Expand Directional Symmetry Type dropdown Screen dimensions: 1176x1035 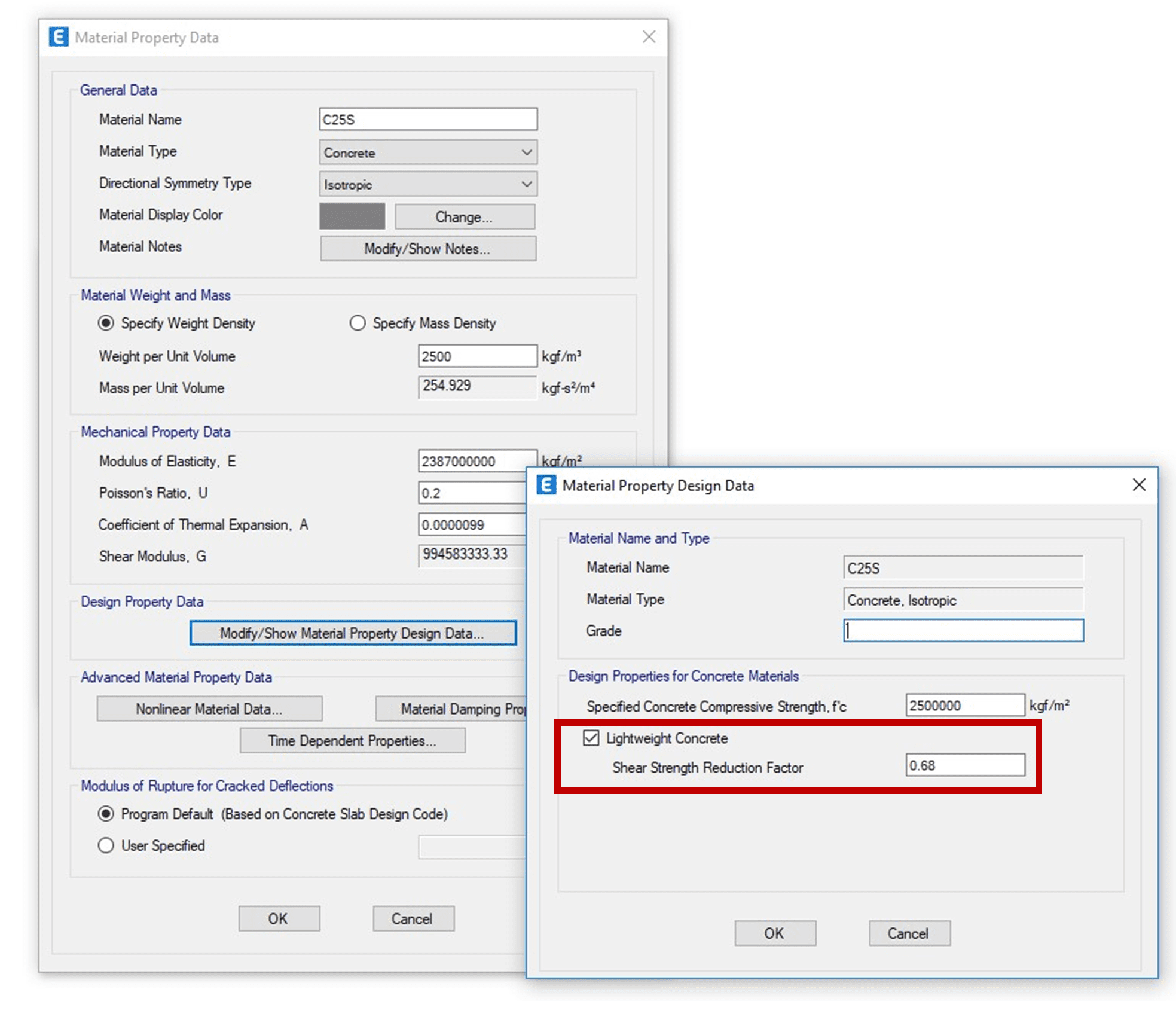(428, 184)
